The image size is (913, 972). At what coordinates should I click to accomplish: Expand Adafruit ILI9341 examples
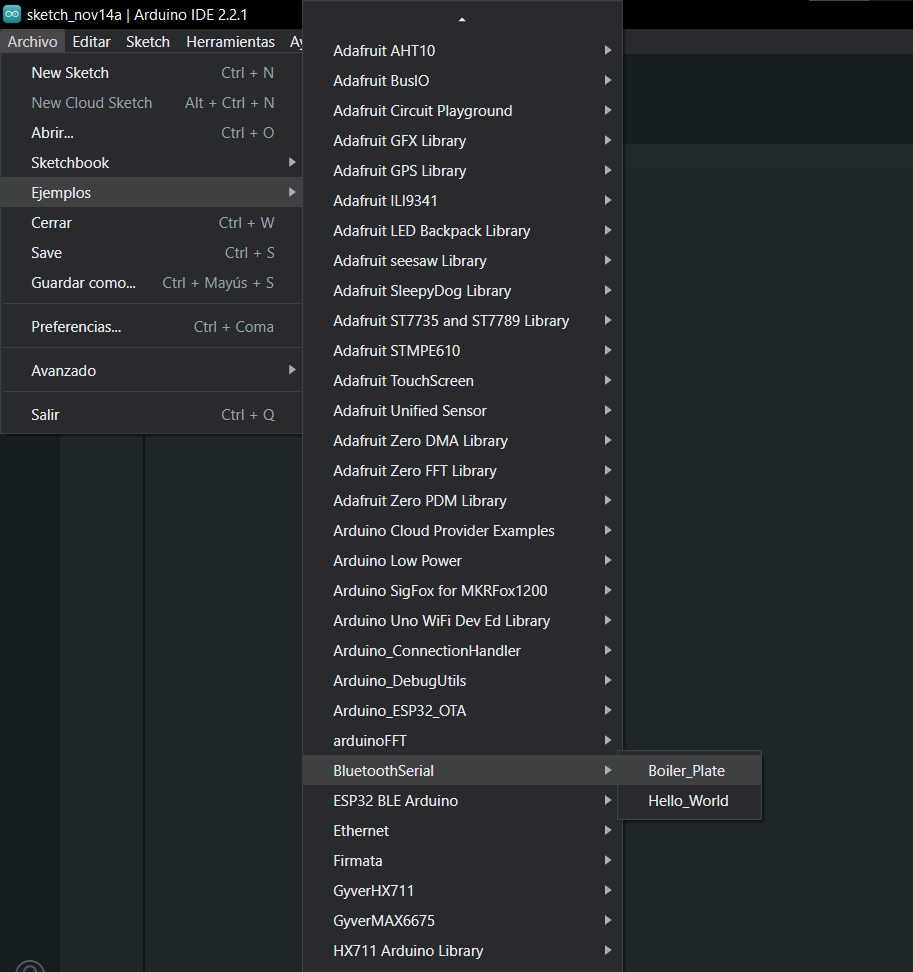coord(462,201)
